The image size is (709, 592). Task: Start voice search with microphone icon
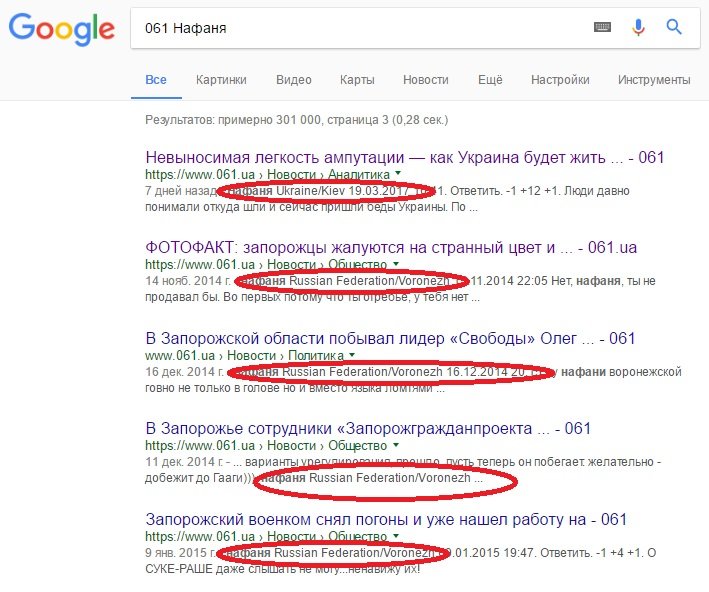point(638,28)
